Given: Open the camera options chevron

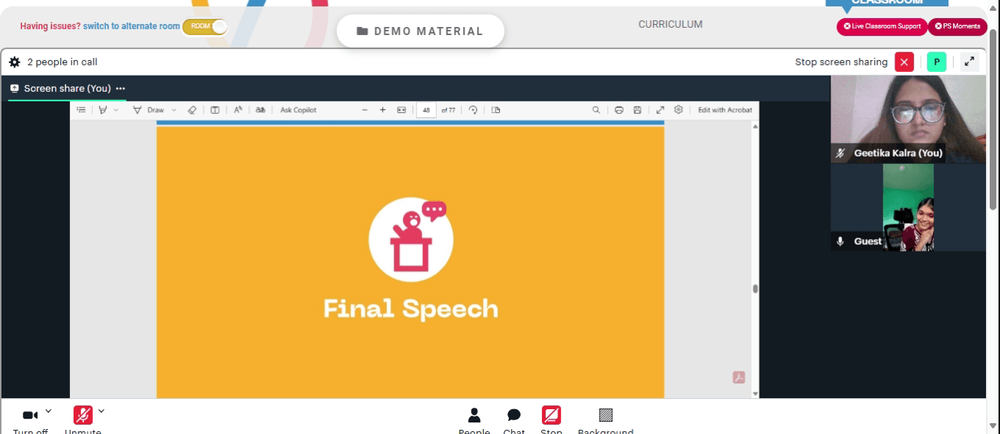Looking at the screenshot, I should click(x=48, y=411).
